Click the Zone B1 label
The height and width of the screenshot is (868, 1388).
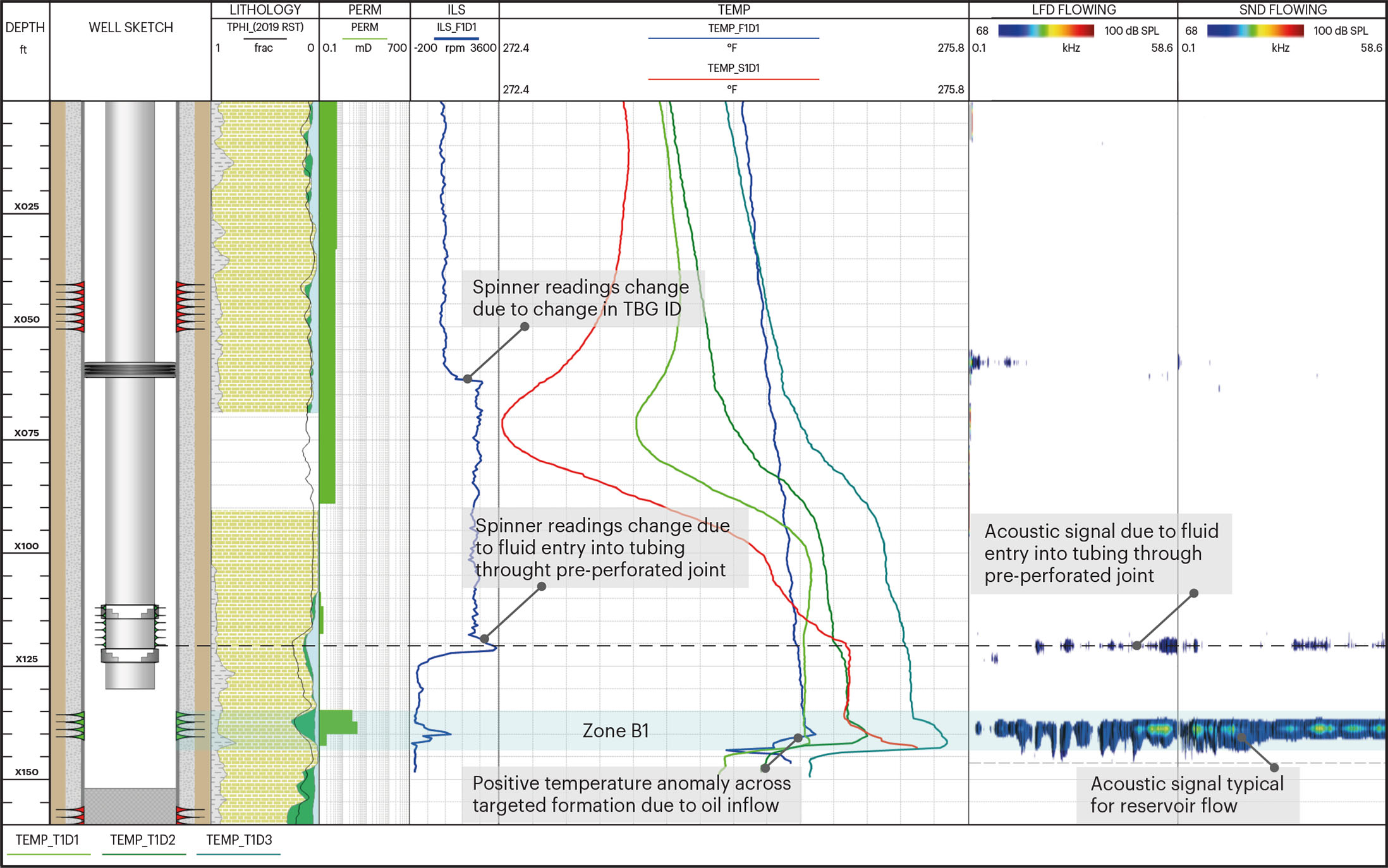pos(615,731)
